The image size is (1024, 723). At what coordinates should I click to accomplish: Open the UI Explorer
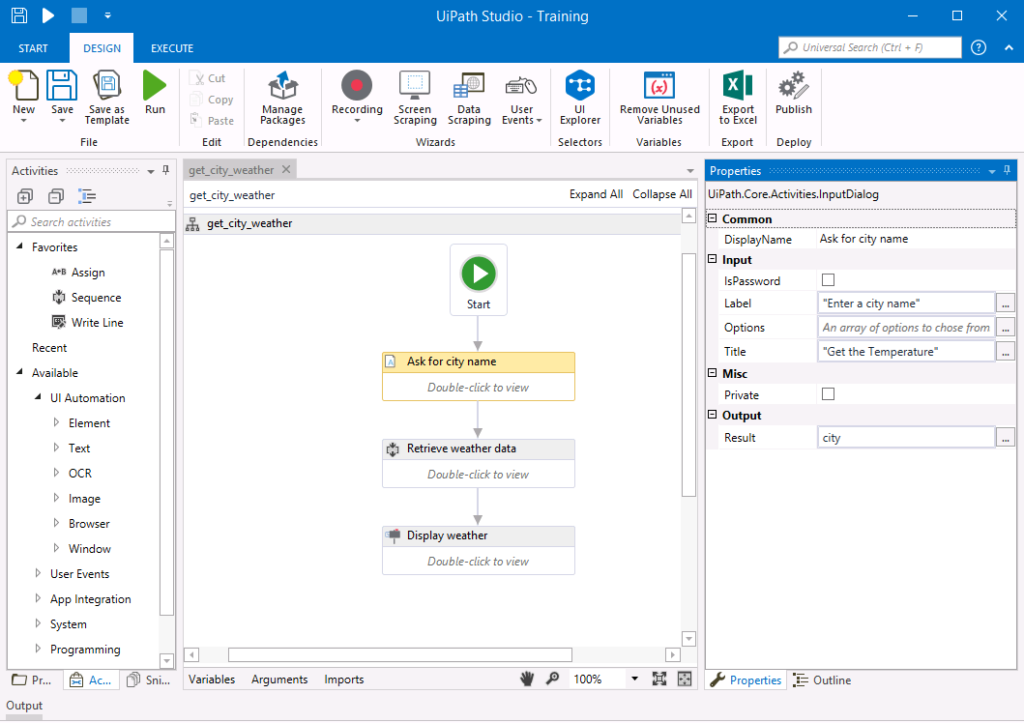pyautogui.click(x=580, y=95)
